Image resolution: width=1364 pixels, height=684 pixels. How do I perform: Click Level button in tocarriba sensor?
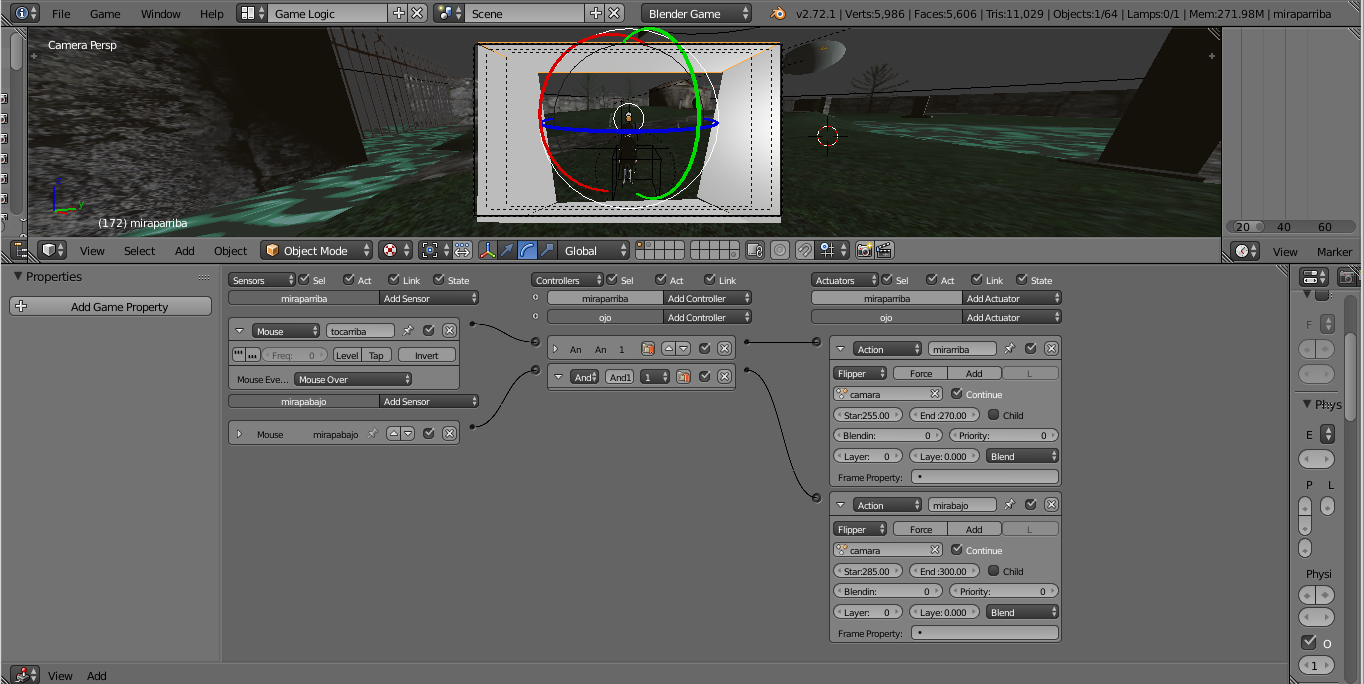(347, 355)
